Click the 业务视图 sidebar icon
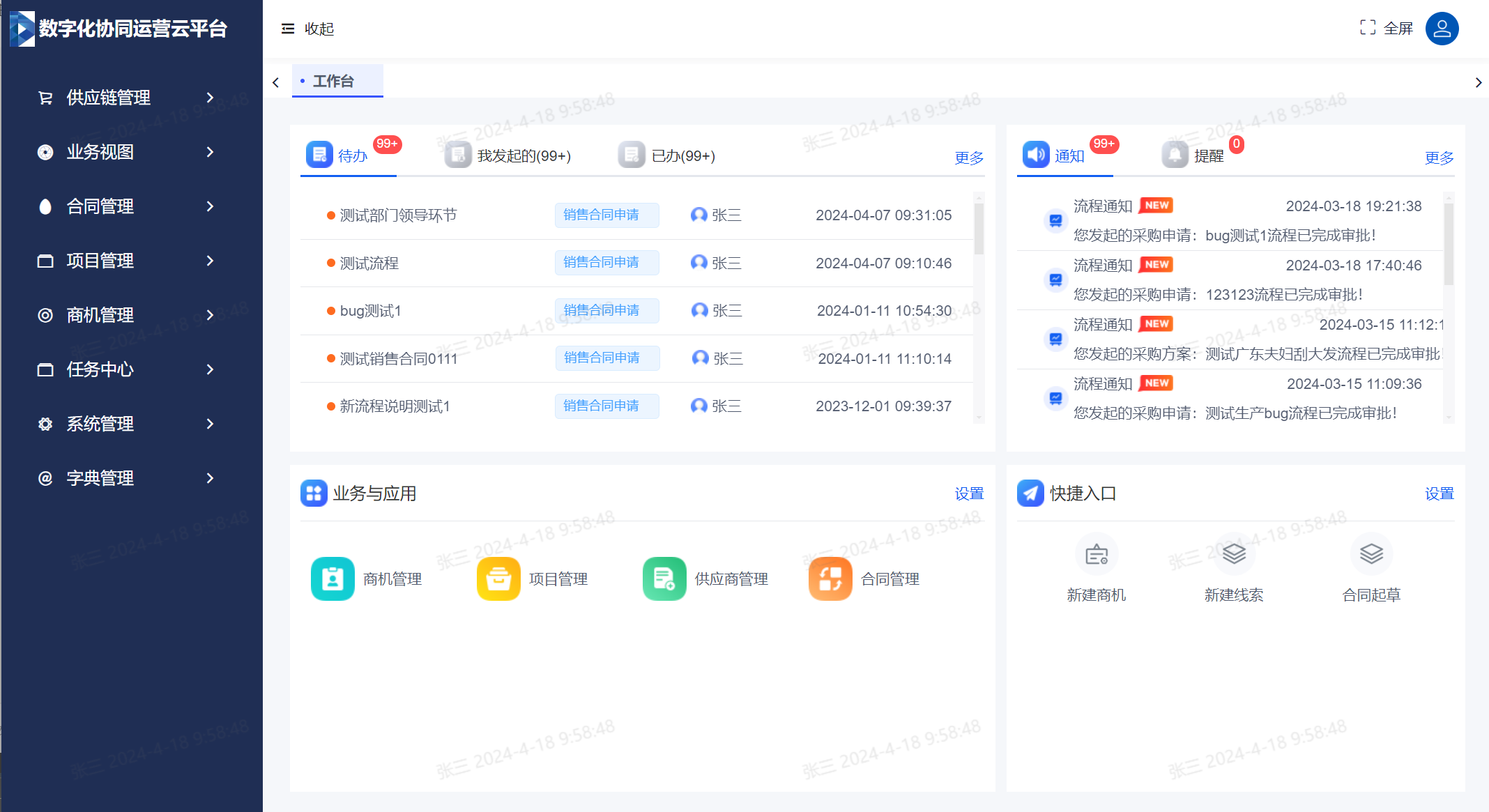 coord(45,152)
